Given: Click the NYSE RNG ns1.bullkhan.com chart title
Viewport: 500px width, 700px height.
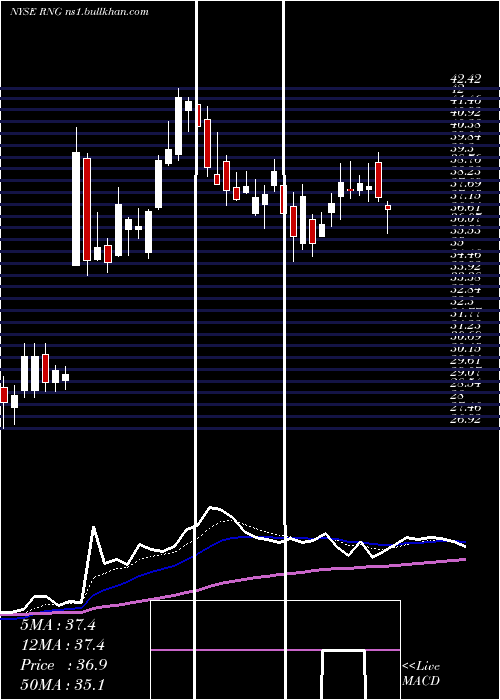Looking at the screenshot, I should (79, 12).
